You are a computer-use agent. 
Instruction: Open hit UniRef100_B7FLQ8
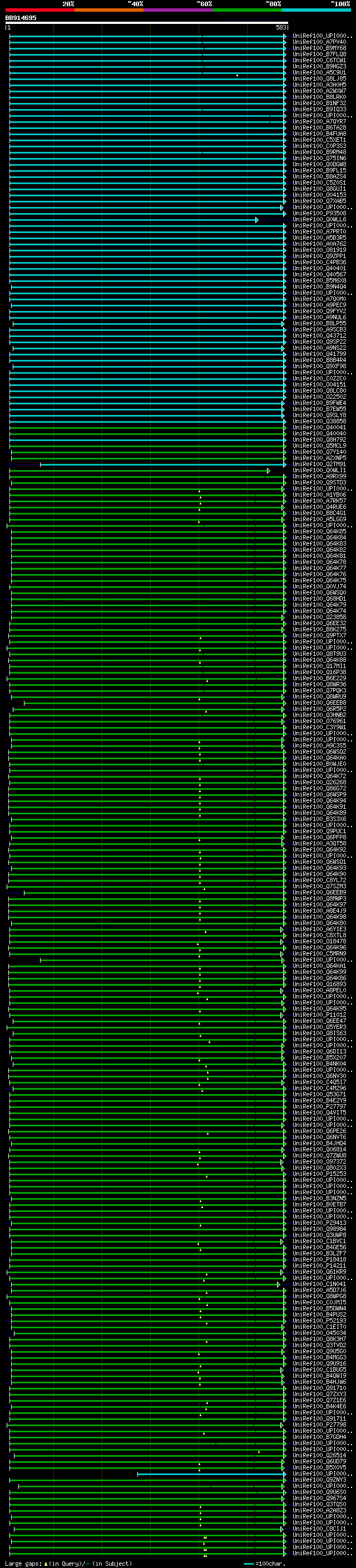pyautogui.click(x=319, y=54)
